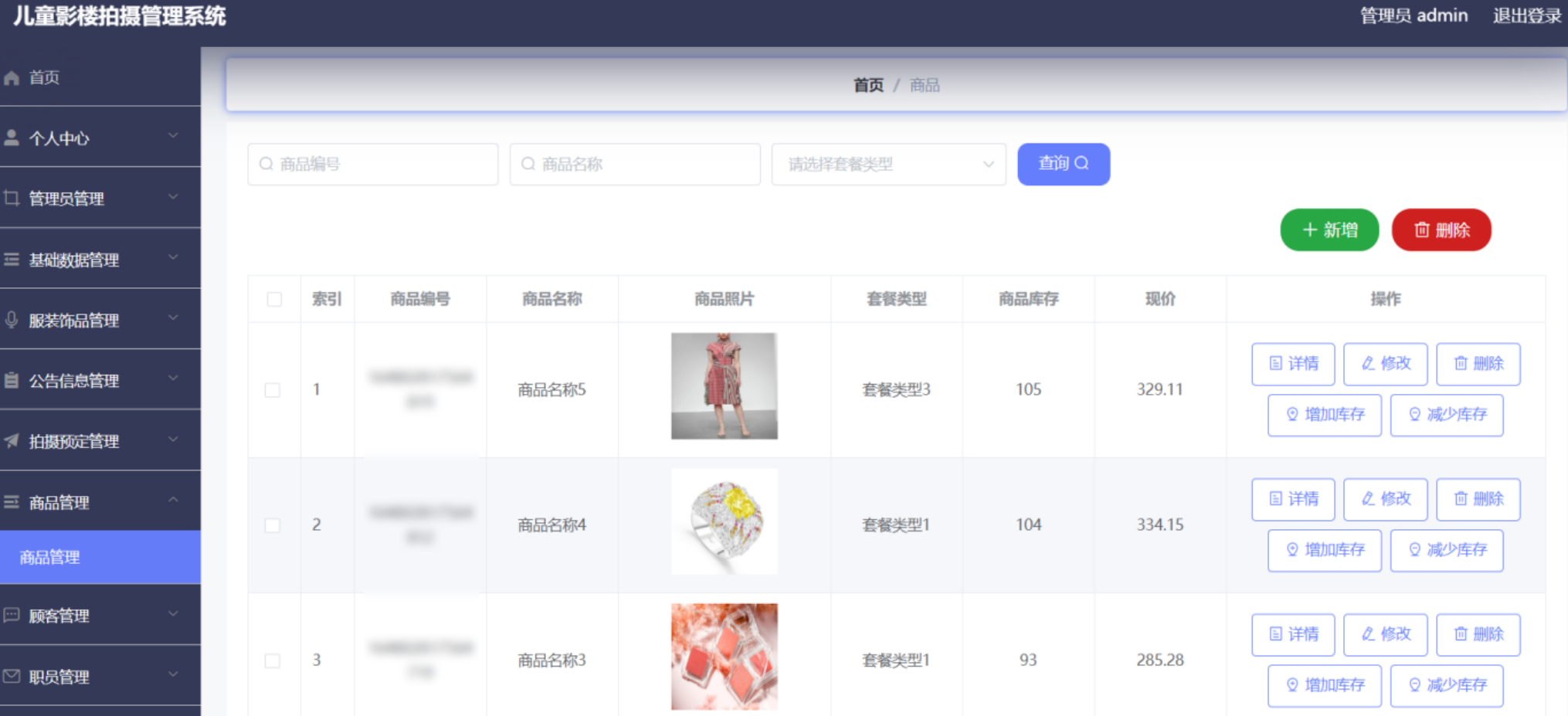Image resolution: width=1568 pixels, height=716 pixels.
Task: Click the search icon in 商品编号 field
Action: [x=266, y=164]
